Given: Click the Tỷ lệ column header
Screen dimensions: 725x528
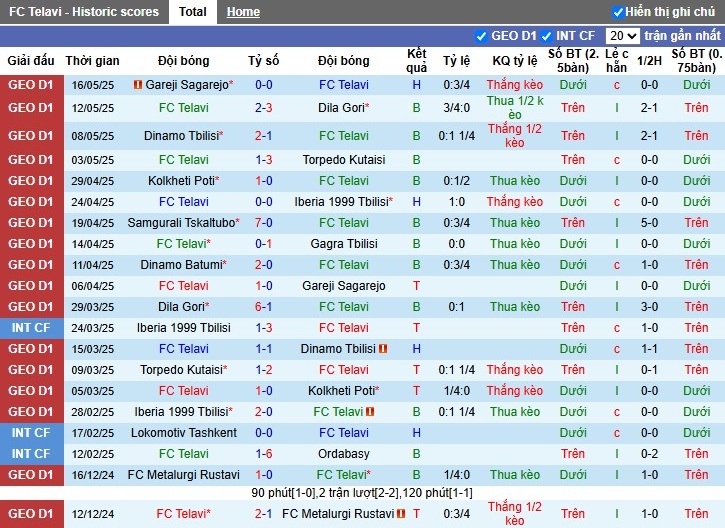Looking at the screenshot, I should point(457,61).
